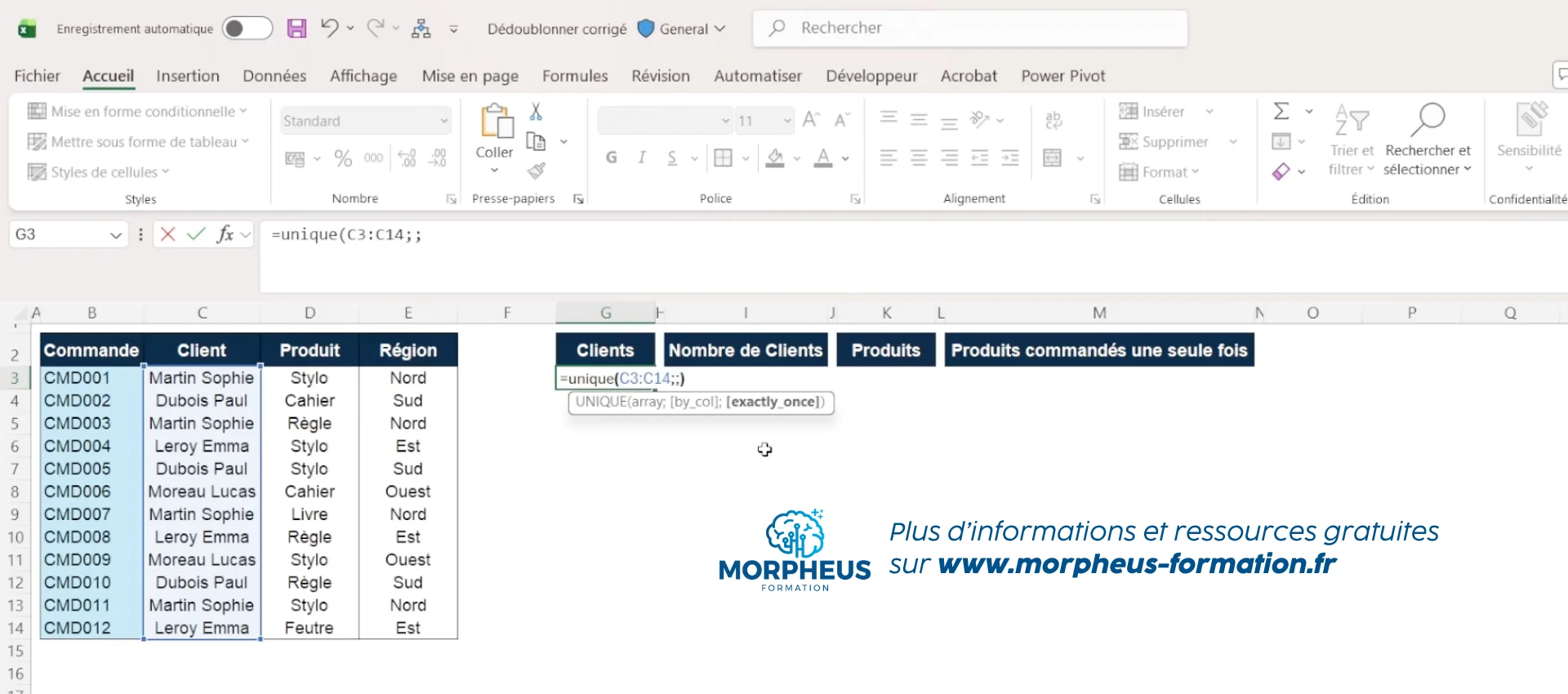Open Mise en forme conditionnelle menu
Screen dimensions: 1568x694
point(137,111)
